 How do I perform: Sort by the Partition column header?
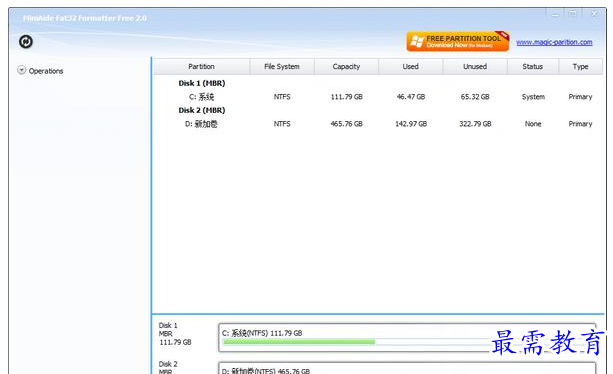(202, 66)
